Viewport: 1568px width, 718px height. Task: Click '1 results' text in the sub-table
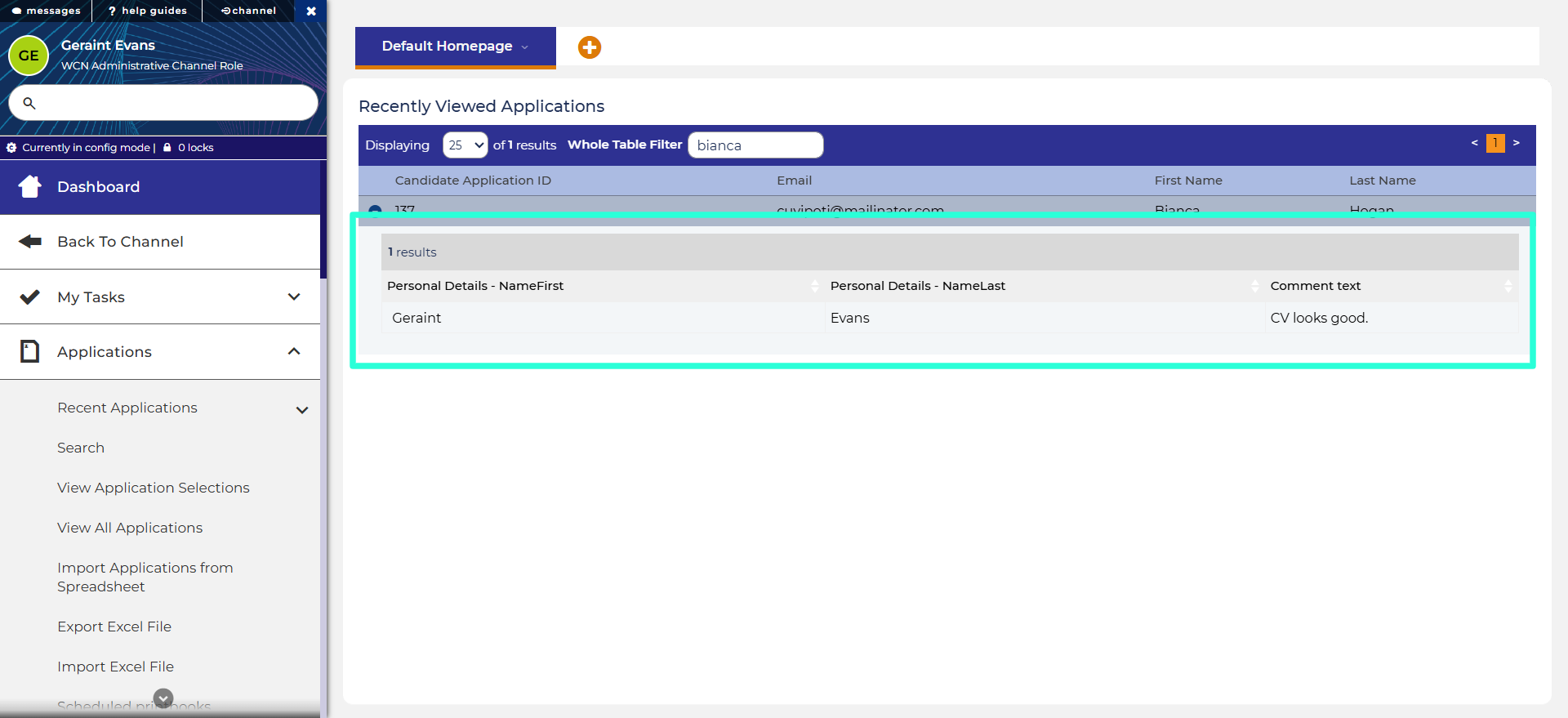[412, 252]
